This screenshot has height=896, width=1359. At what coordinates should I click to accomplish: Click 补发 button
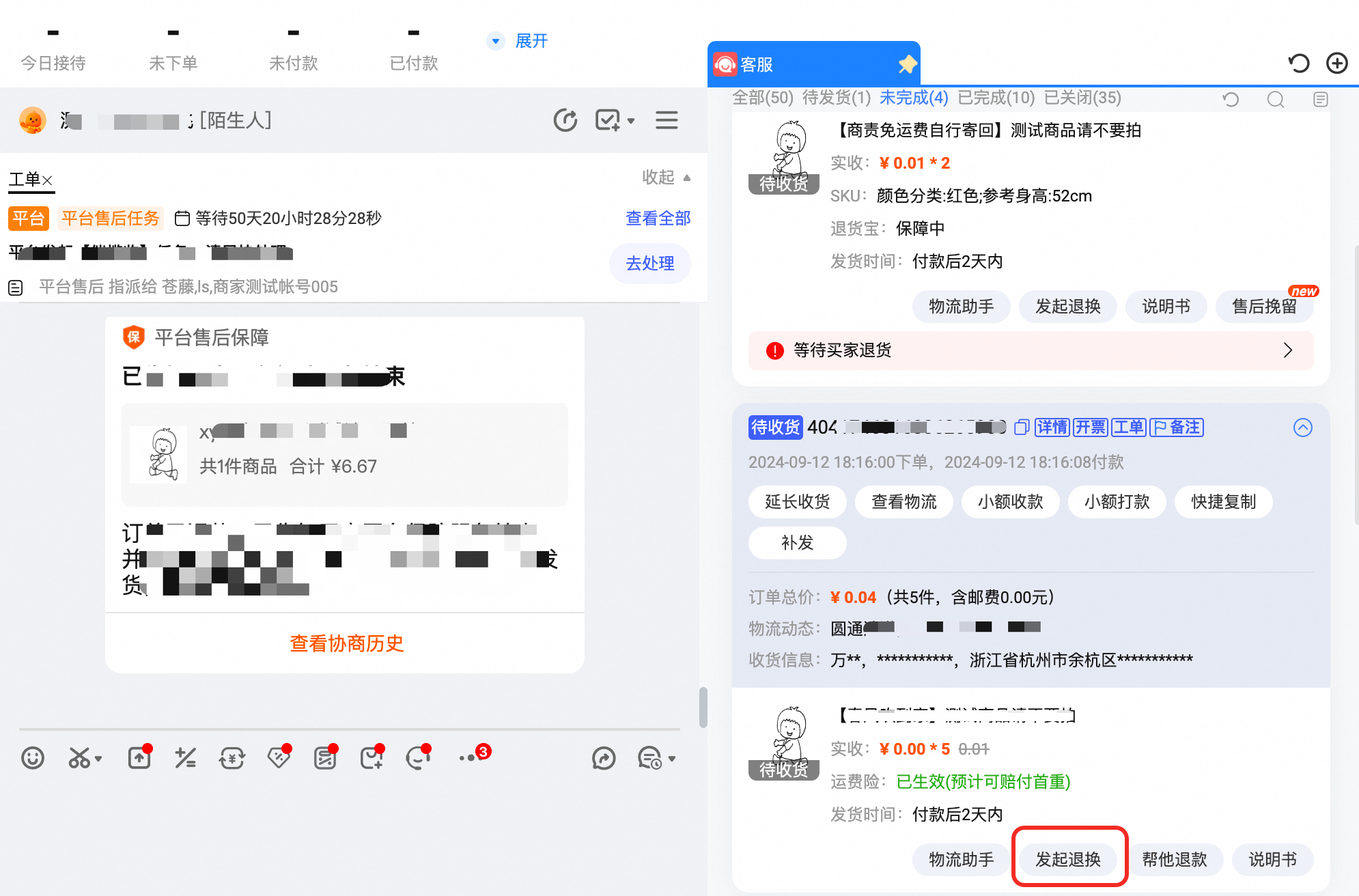tap(797, 543)
